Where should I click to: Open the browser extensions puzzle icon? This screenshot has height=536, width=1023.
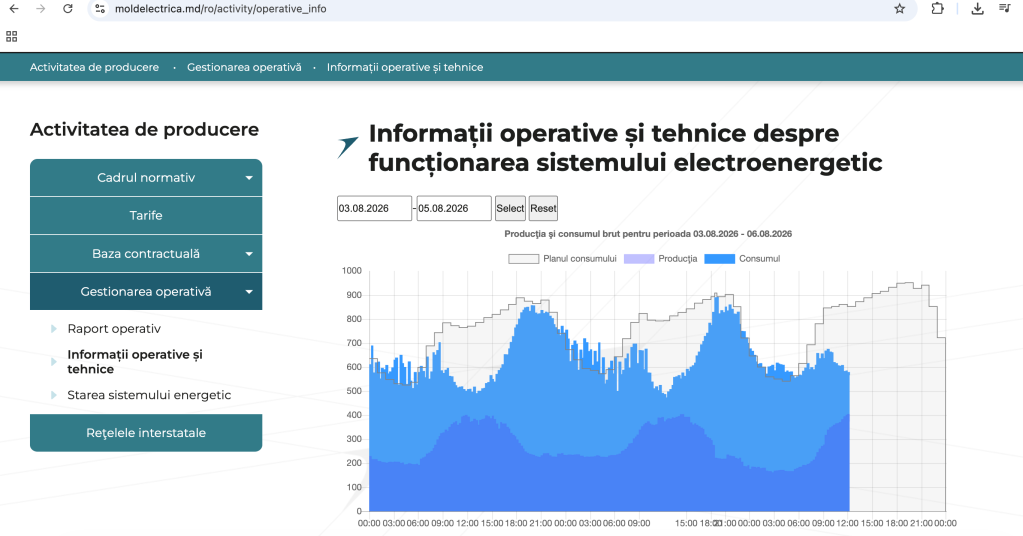click(938, 8)
